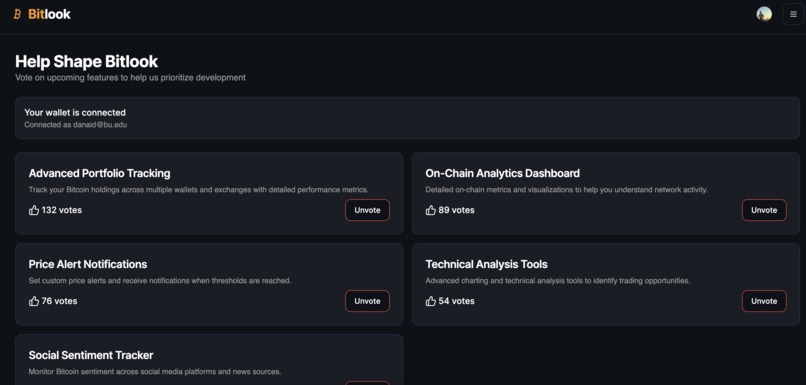Click 'Connected as danaid@bu.edu' text
This screenshot has width=806, height=385.
click(76, 125)
